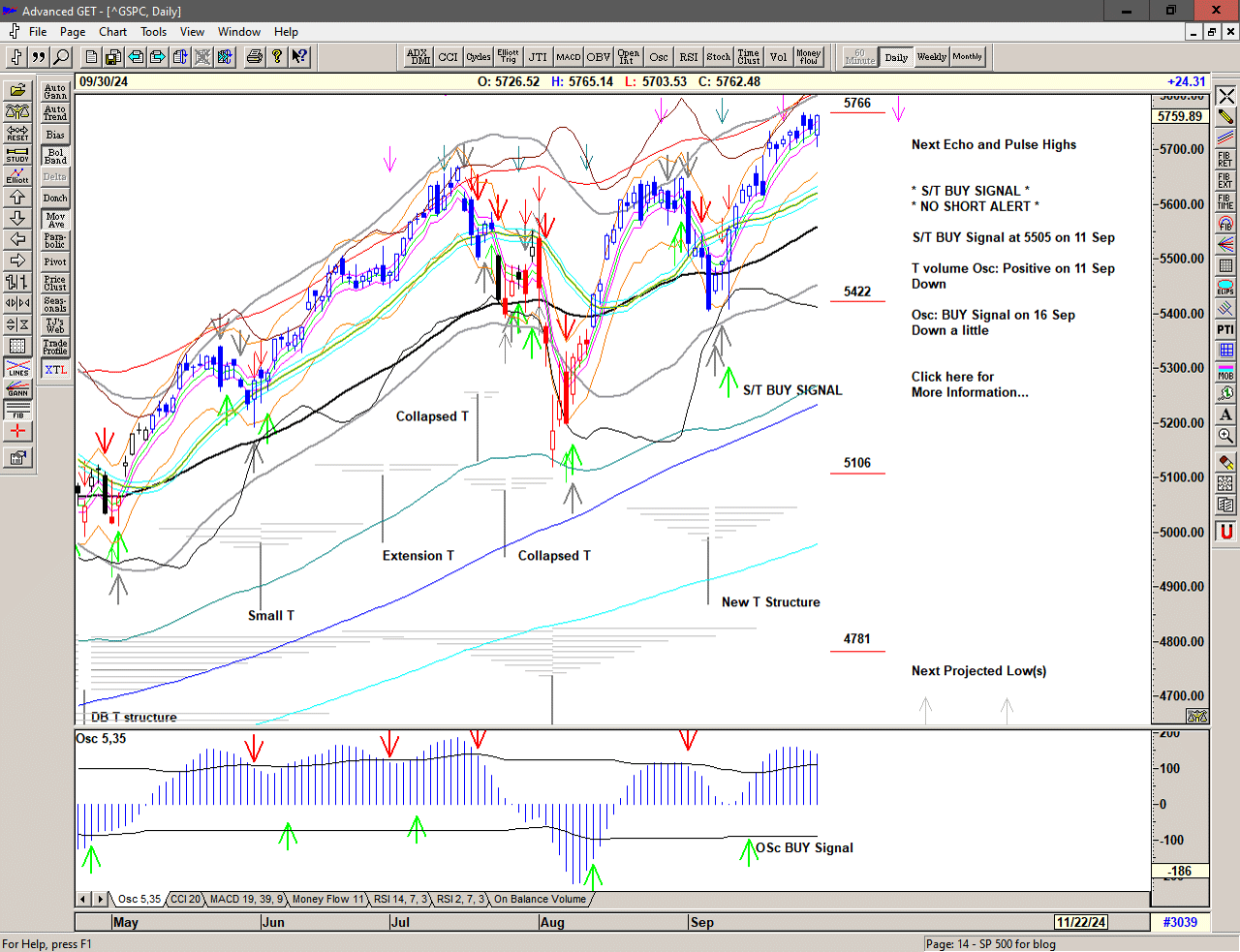
Task: Open the PTI tool on right toolbar
Action: [1225, 329]
